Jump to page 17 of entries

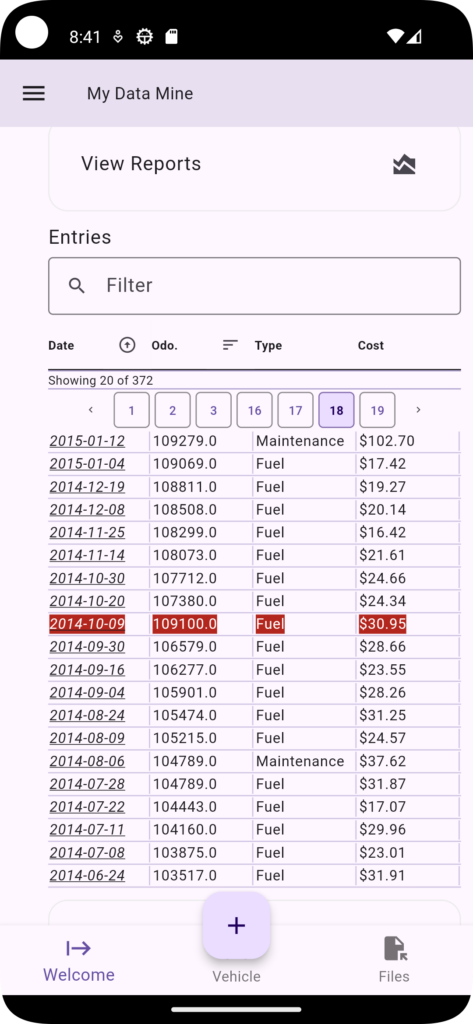point(295,410)
